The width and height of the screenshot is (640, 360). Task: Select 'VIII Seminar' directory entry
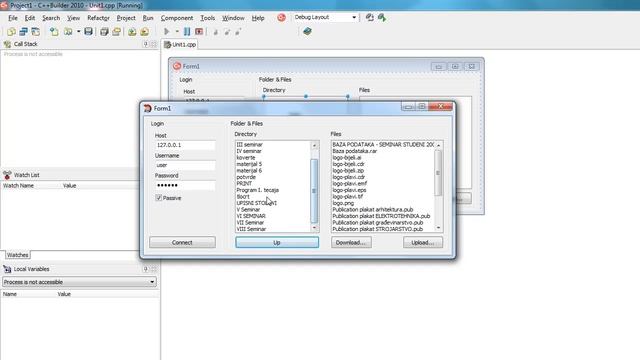pos(251,229)
